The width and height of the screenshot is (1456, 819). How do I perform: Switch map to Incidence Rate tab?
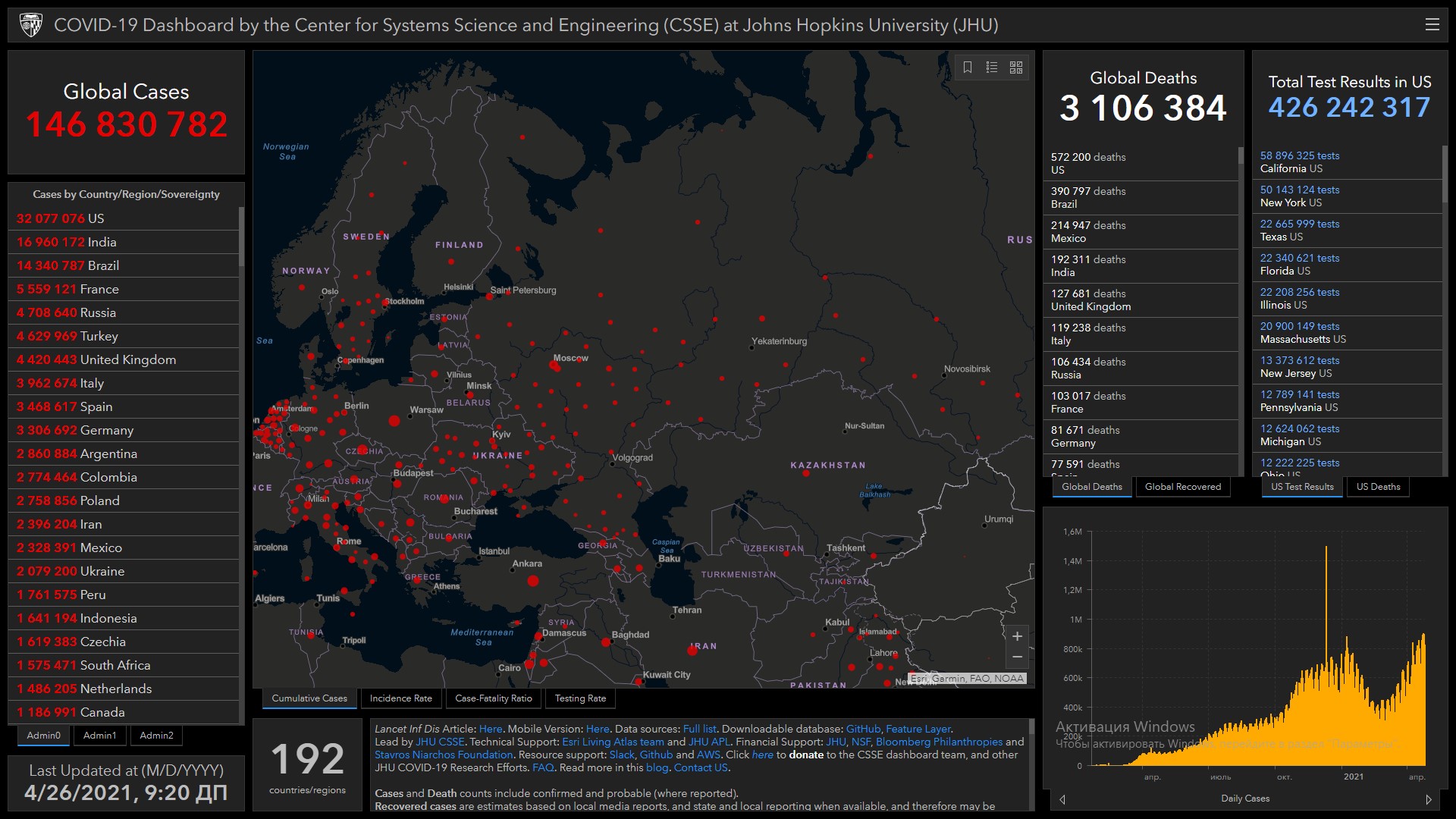point(400,698)
